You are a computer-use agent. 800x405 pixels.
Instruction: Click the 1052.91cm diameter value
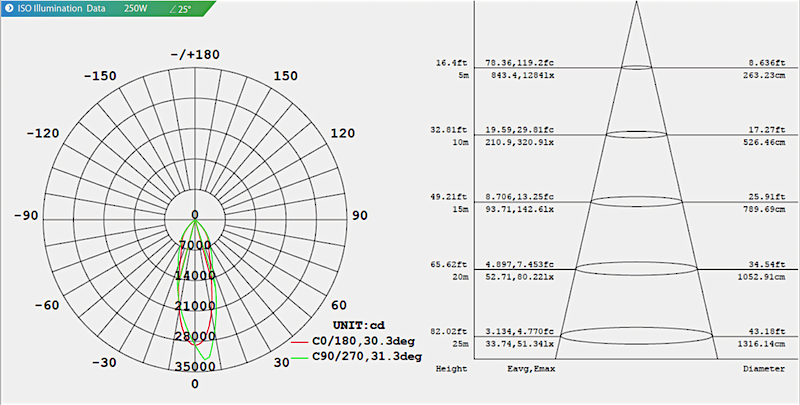[762, 277]
